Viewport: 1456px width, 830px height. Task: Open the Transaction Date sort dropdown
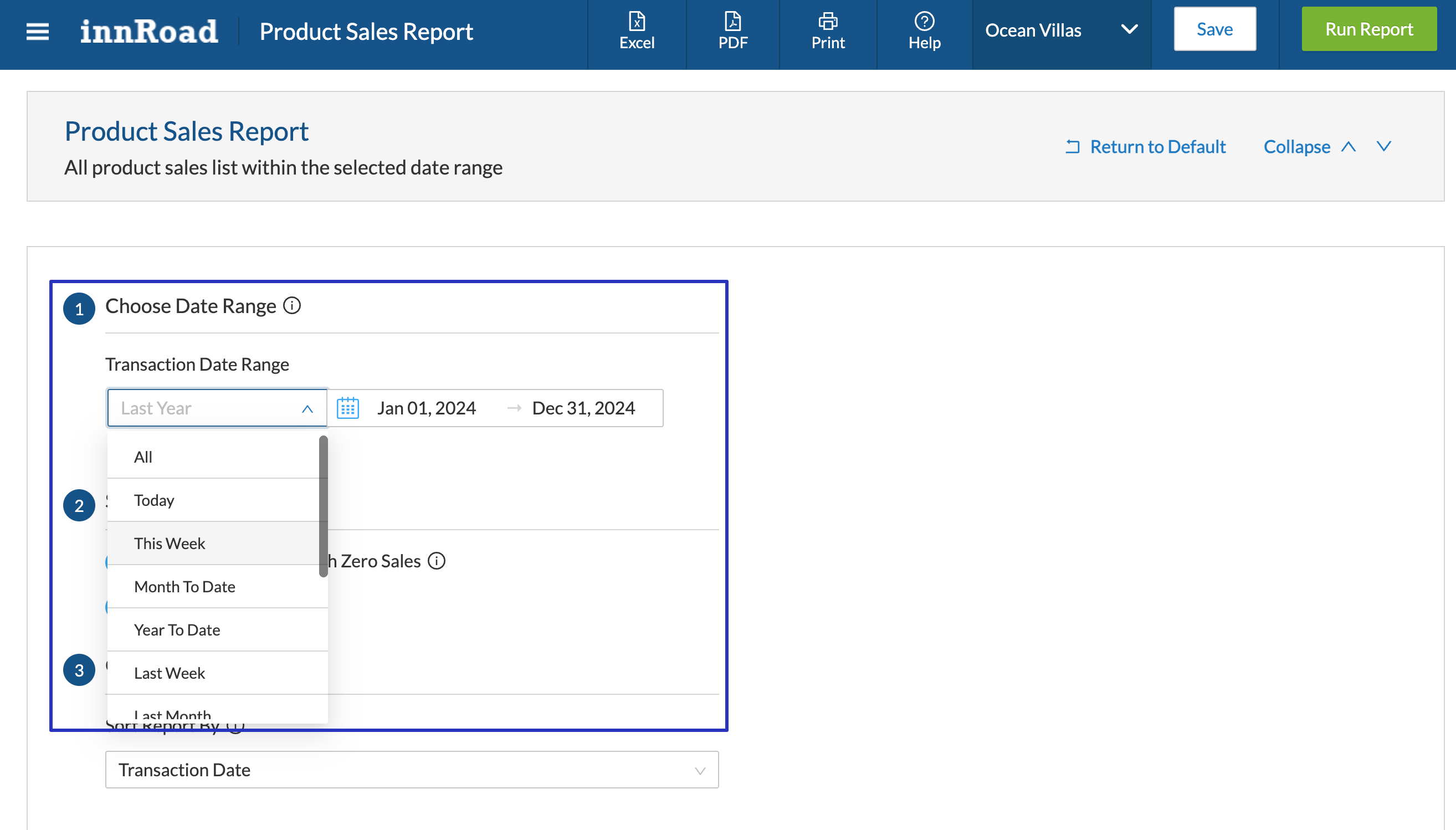pos(412,770)
